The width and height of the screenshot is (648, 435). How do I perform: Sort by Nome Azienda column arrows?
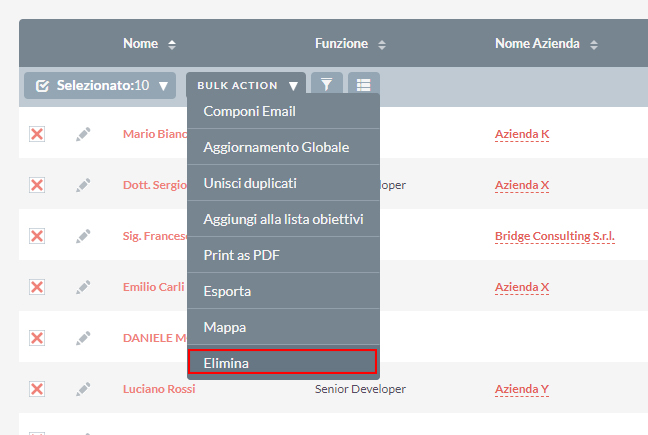tap(593, 45)
